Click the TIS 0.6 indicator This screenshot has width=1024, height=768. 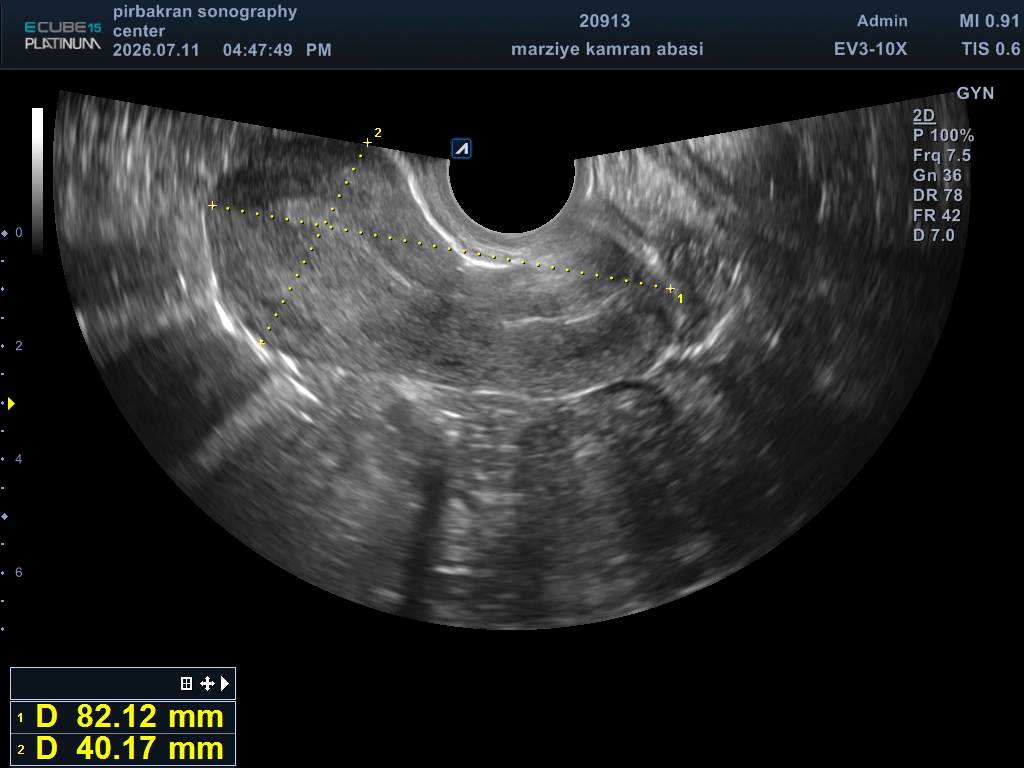point(990,49)
